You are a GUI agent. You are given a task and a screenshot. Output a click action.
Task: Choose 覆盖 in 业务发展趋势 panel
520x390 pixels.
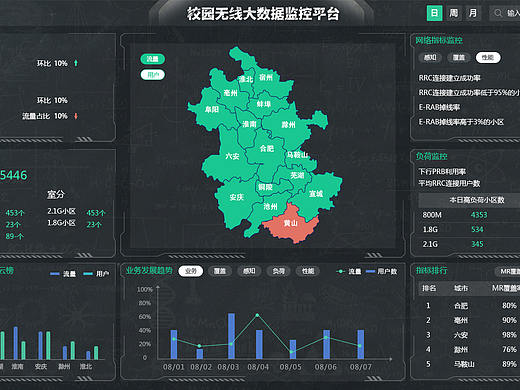click(x=220, y=271)
